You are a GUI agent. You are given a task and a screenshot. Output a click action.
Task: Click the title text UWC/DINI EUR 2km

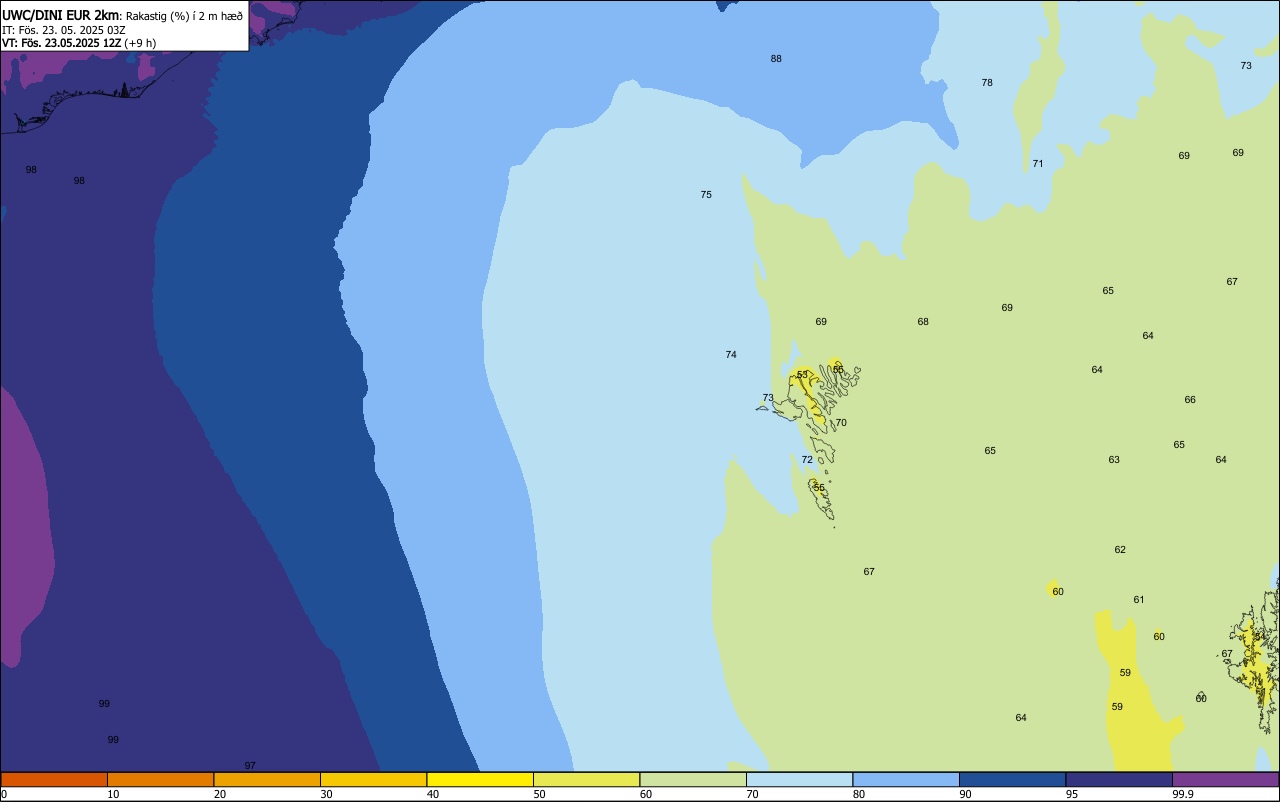pyautogui.click(x=60, y=15)
